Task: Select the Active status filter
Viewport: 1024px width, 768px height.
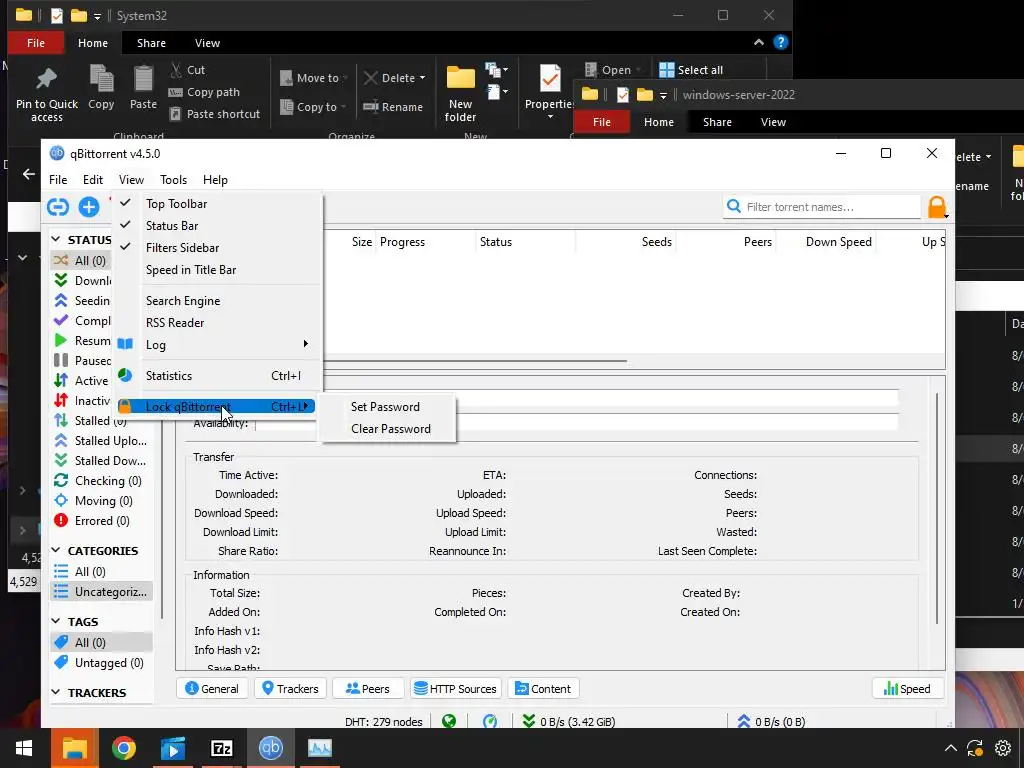Action: 81,381
